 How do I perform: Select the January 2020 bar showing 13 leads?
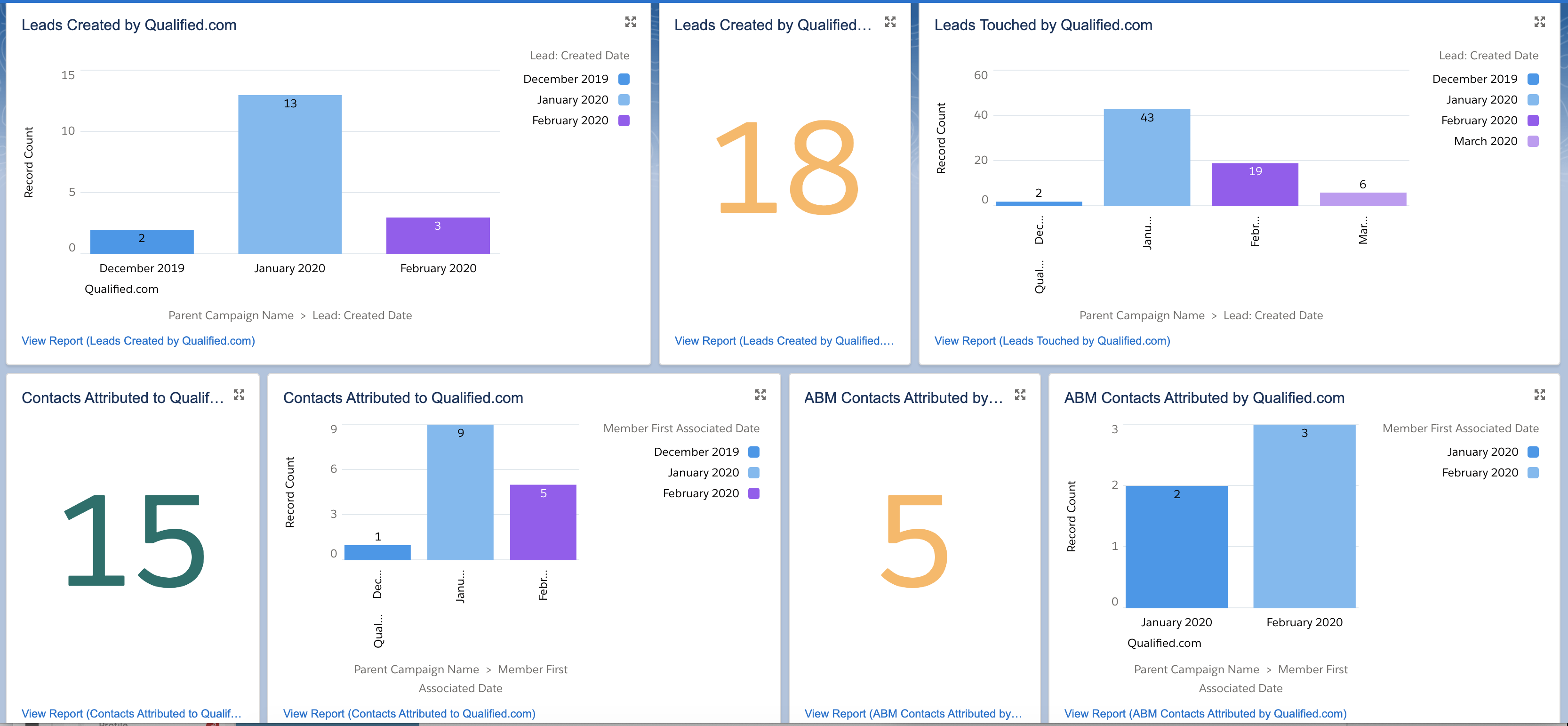[290, 174]
